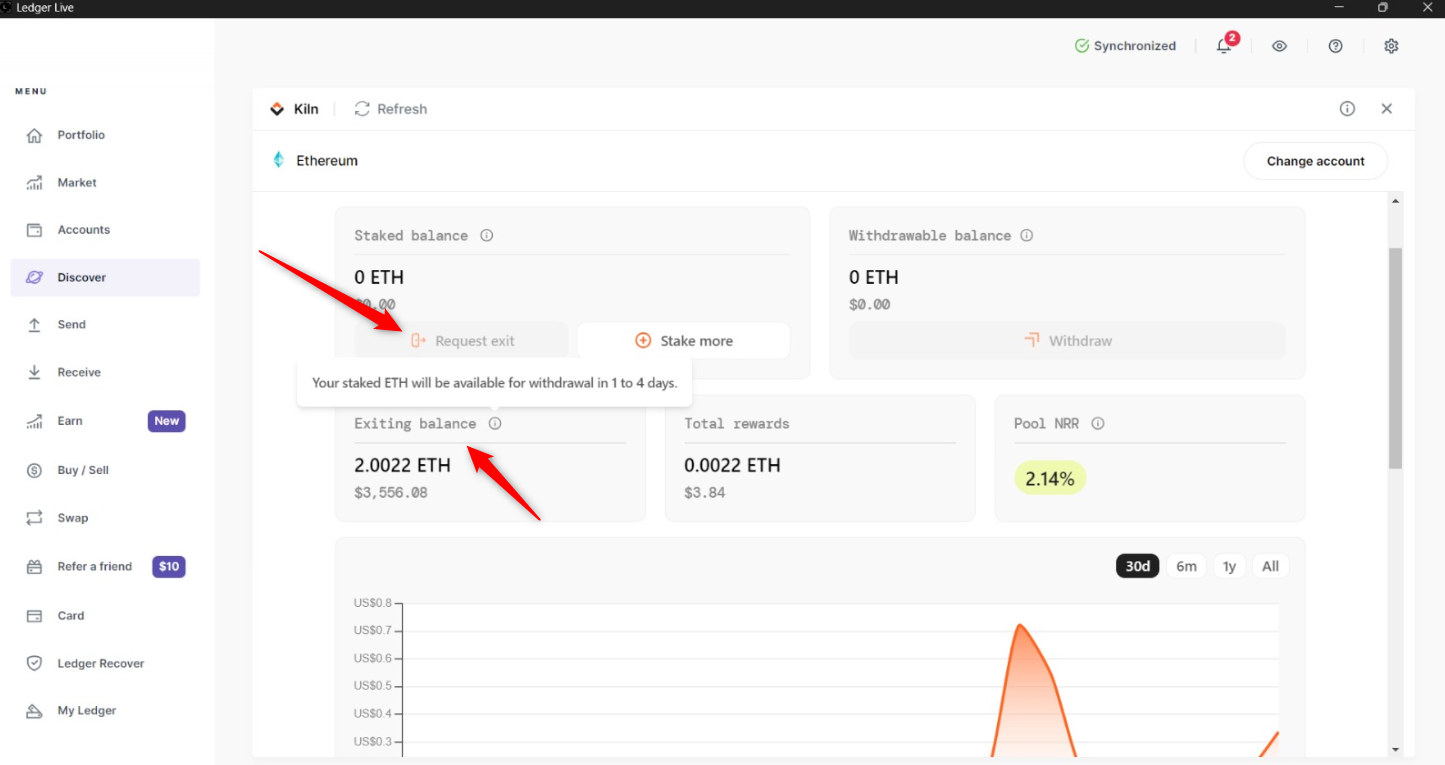The width and height of the screenshot is (1445, 765).
Task: Click the Portfolio house icon
Action: click(34, 135)
